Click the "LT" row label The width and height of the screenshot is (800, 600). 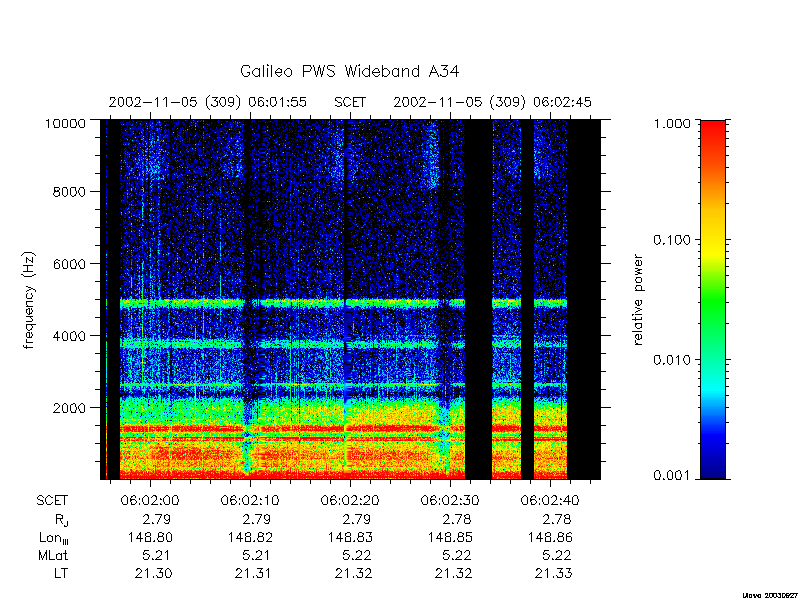(x=61, y=573)
